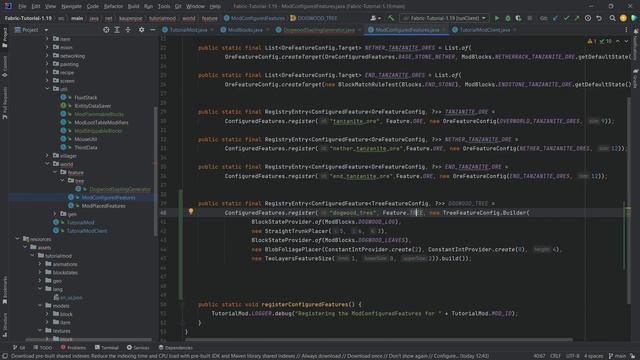
Task: Open the Services tool window
Action: (x=138, y=348)
